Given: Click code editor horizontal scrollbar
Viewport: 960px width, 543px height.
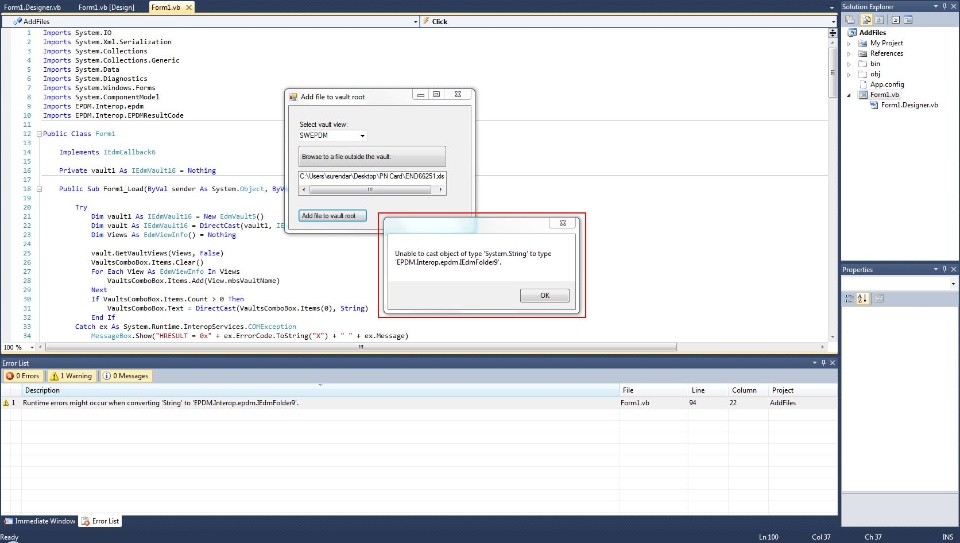Looking at the screenshot, I should tap(361, 347).
